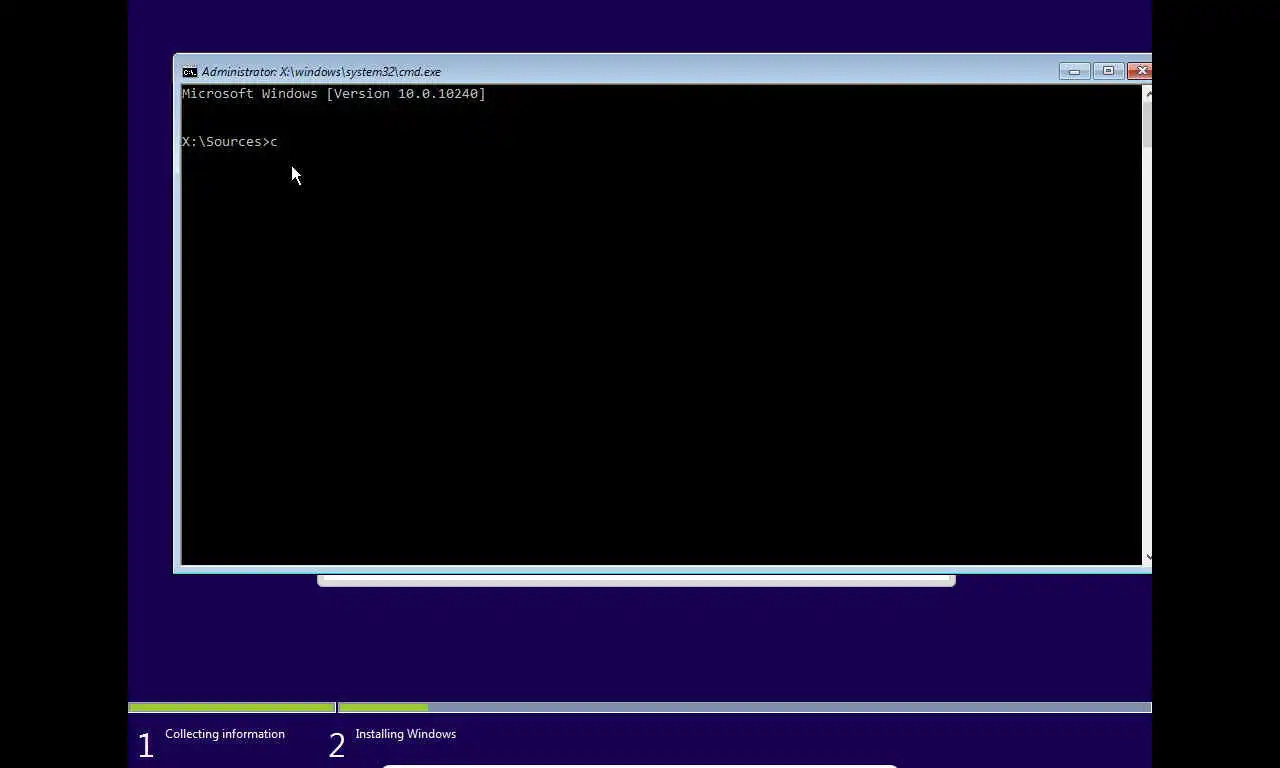Click the scroll down arrow in cmd window
The image size is (1280, 768).
point(1147,557)
